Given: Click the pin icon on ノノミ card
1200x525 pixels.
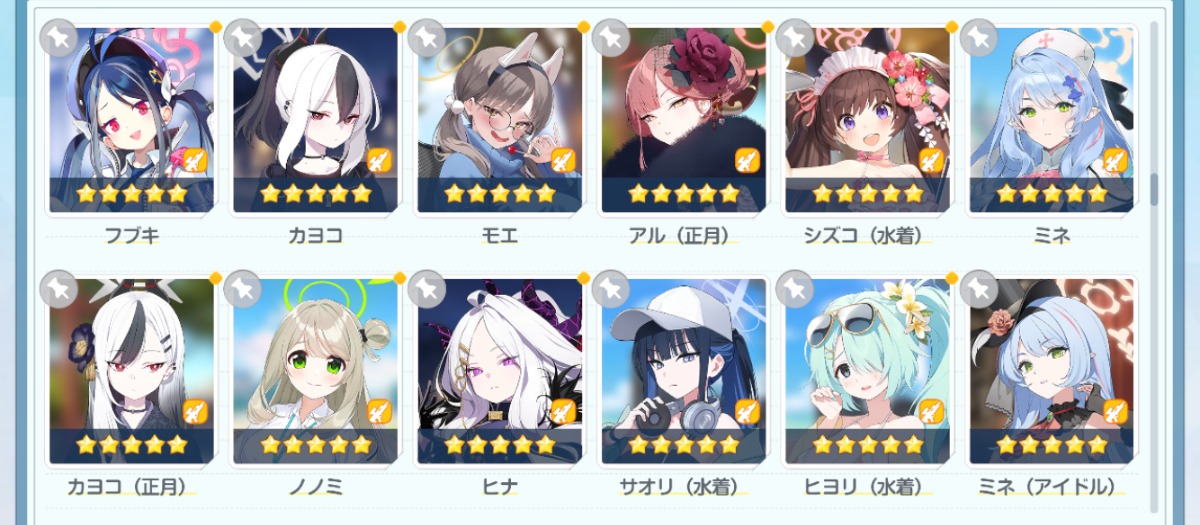Looking at the screenshot, I should pyautogui.click(x=242, y=290).
